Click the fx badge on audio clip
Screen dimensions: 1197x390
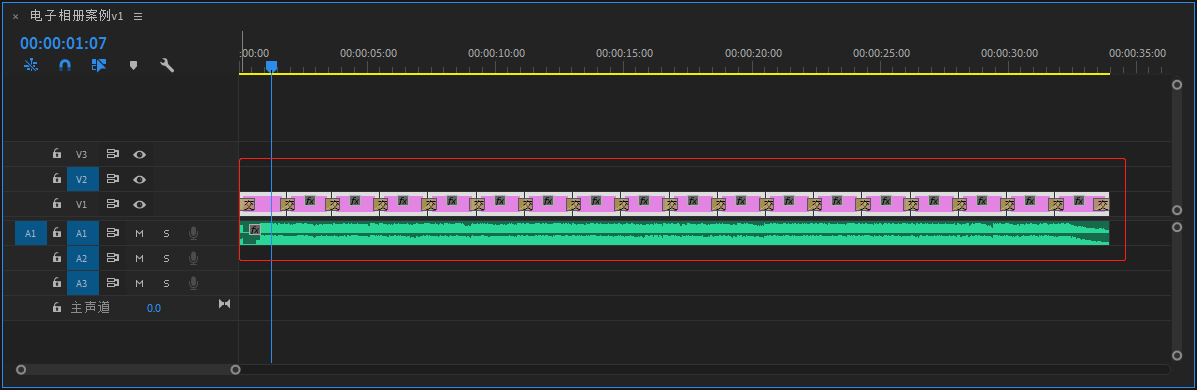[x=255, y=229]
